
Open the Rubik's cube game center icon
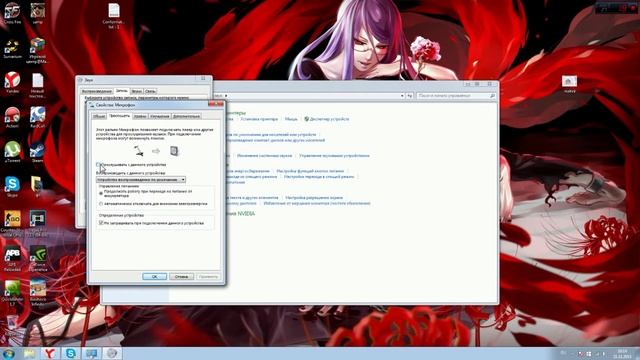point(37,49)
